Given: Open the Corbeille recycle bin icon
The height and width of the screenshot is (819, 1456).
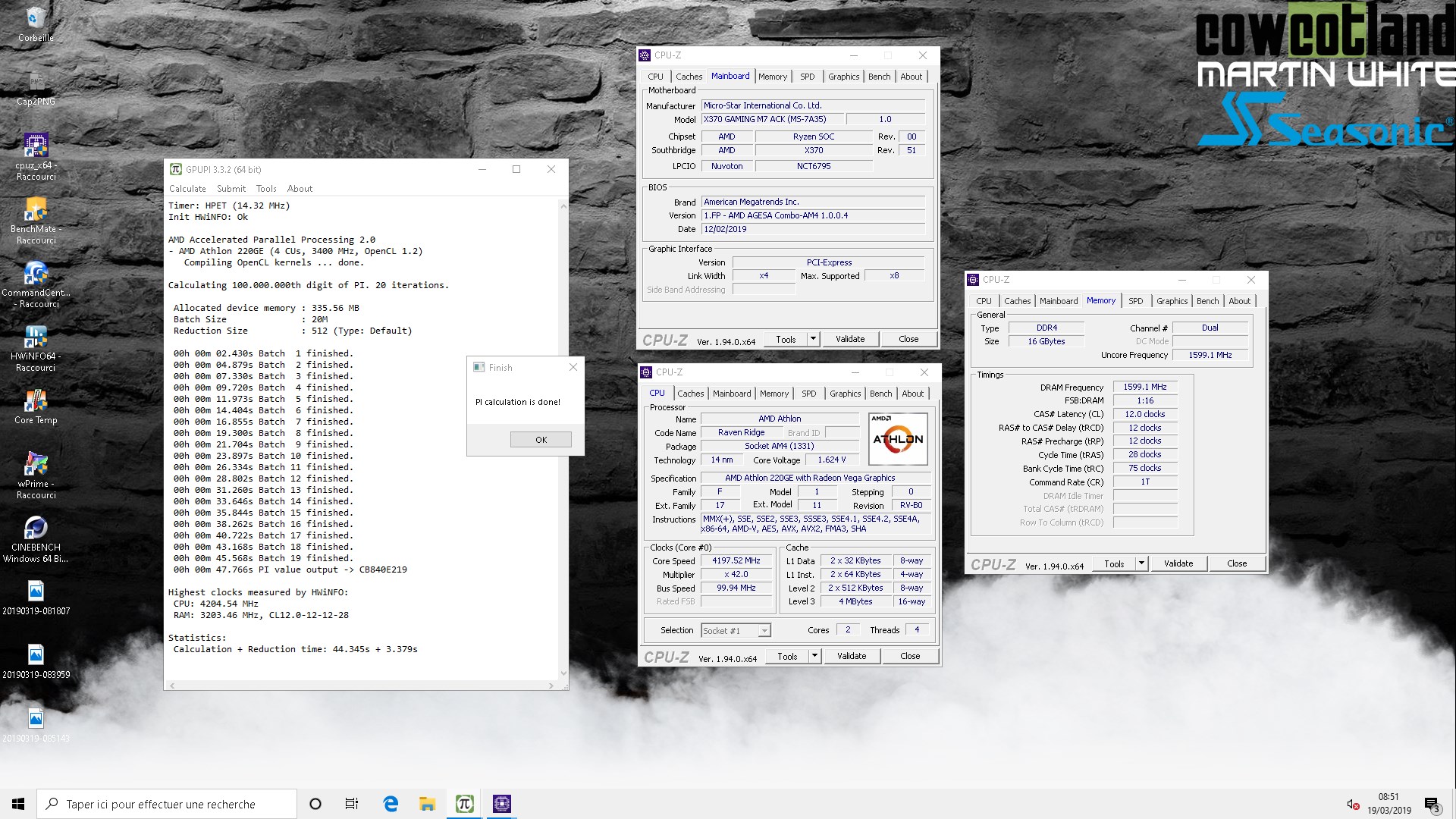Looking at the screenshot, I should [36, 23].
